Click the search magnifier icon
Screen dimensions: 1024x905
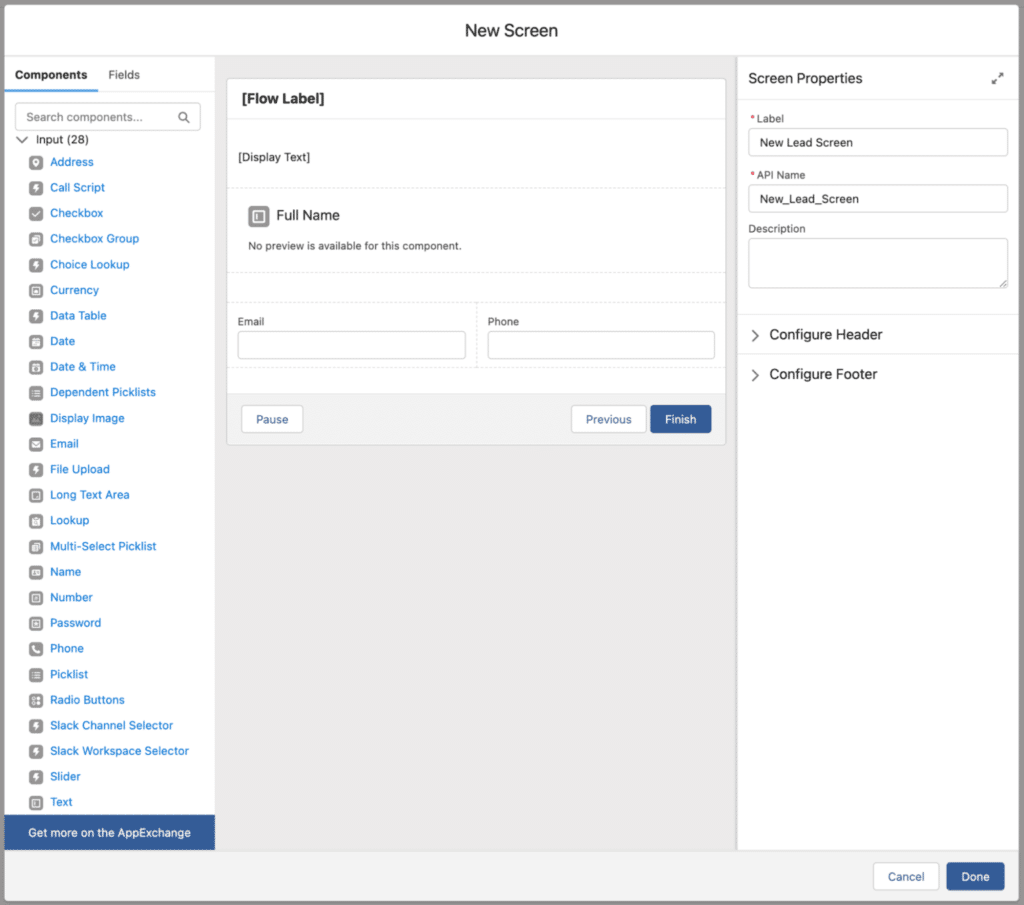(x=184, y=117)
